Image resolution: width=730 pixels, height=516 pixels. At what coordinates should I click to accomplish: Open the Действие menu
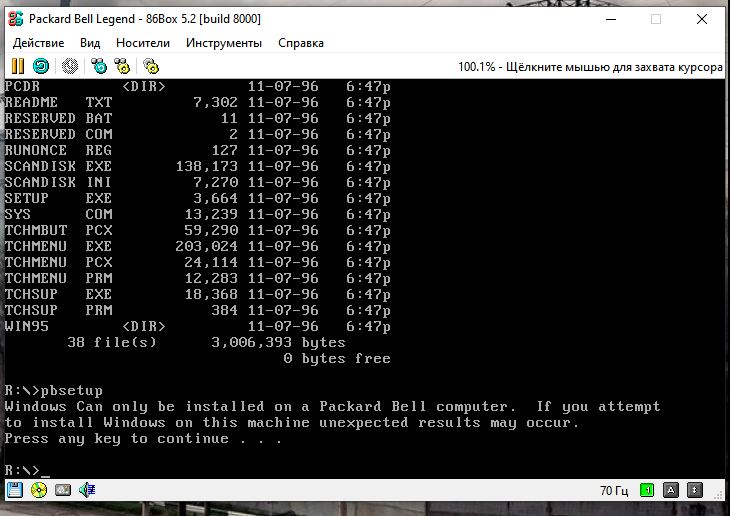(x=39, y=43)
